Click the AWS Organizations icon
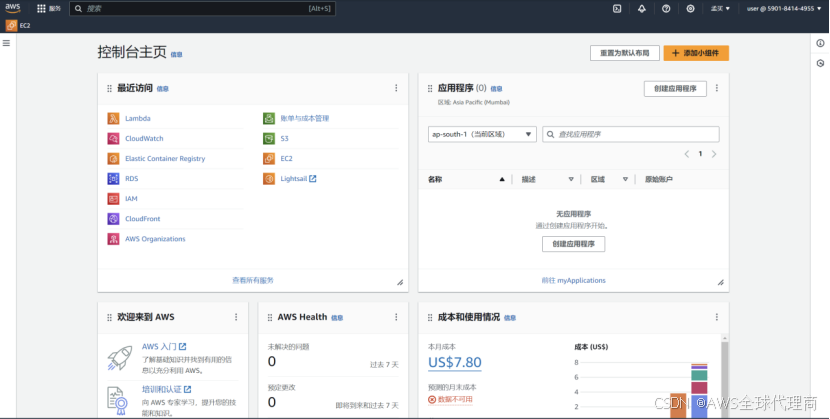The width and height of the screenshot is (830, 419). pos(113,239)
